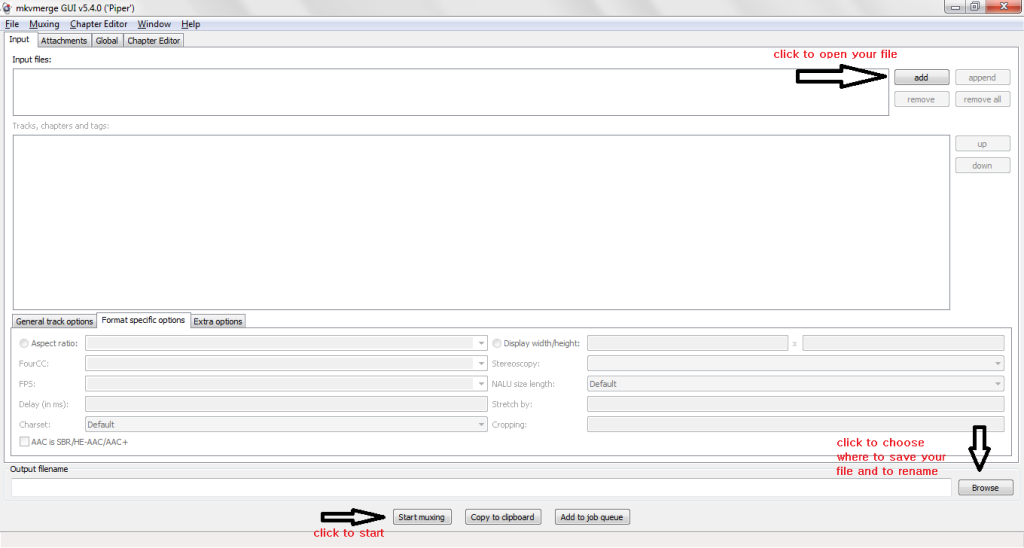Expand the NALU size length dropdown

[997, 384]
